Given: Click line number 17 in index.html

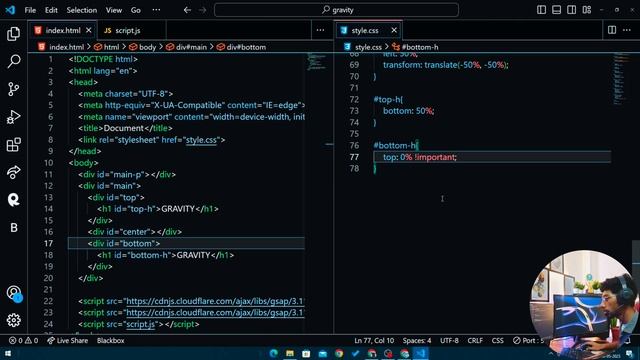Looking at the screenshot, I should click(x=48, y=243).
